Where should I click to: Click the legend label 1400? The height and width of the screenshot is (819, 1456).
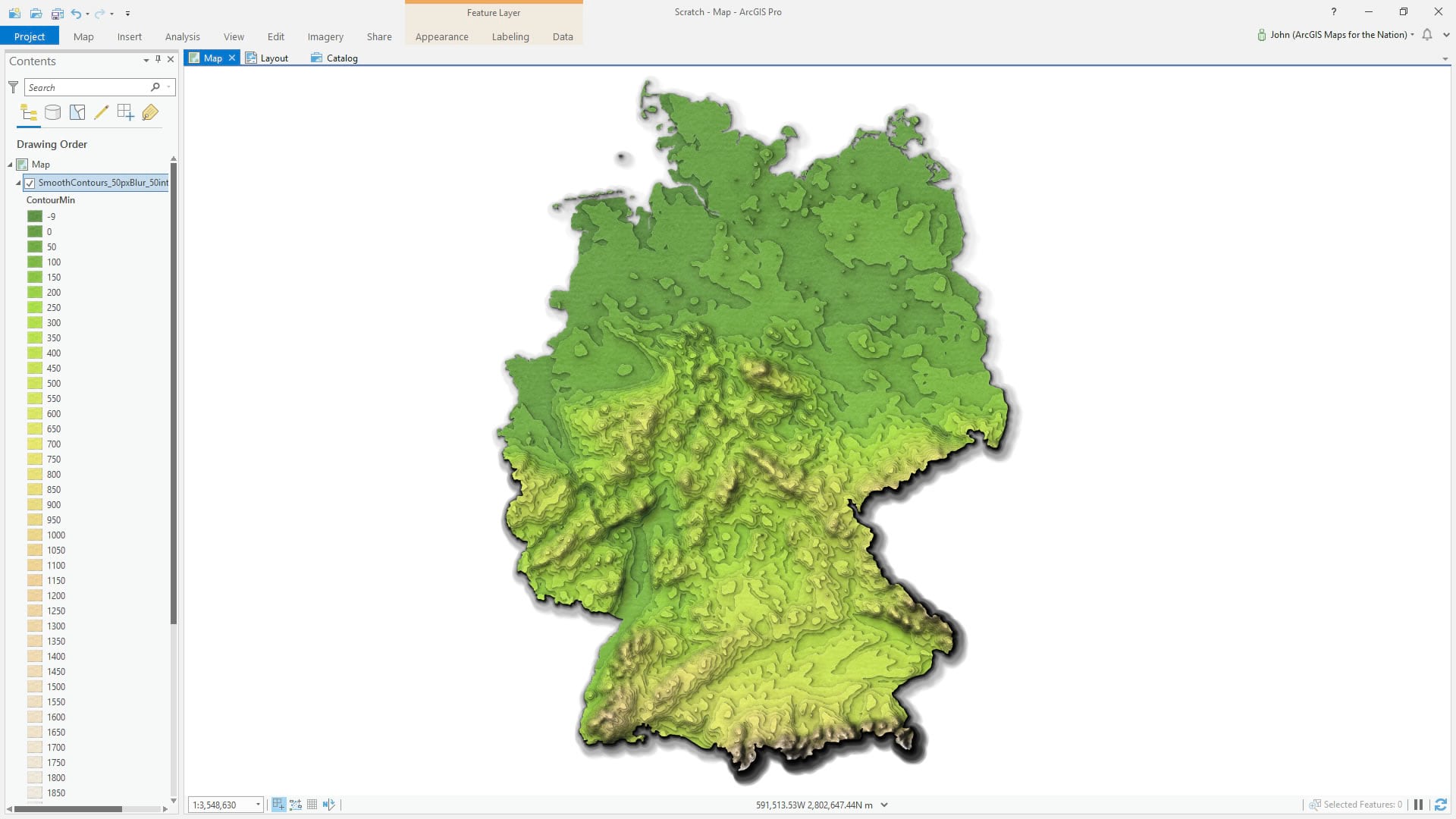pyautogui.click(x=56, y=656)
